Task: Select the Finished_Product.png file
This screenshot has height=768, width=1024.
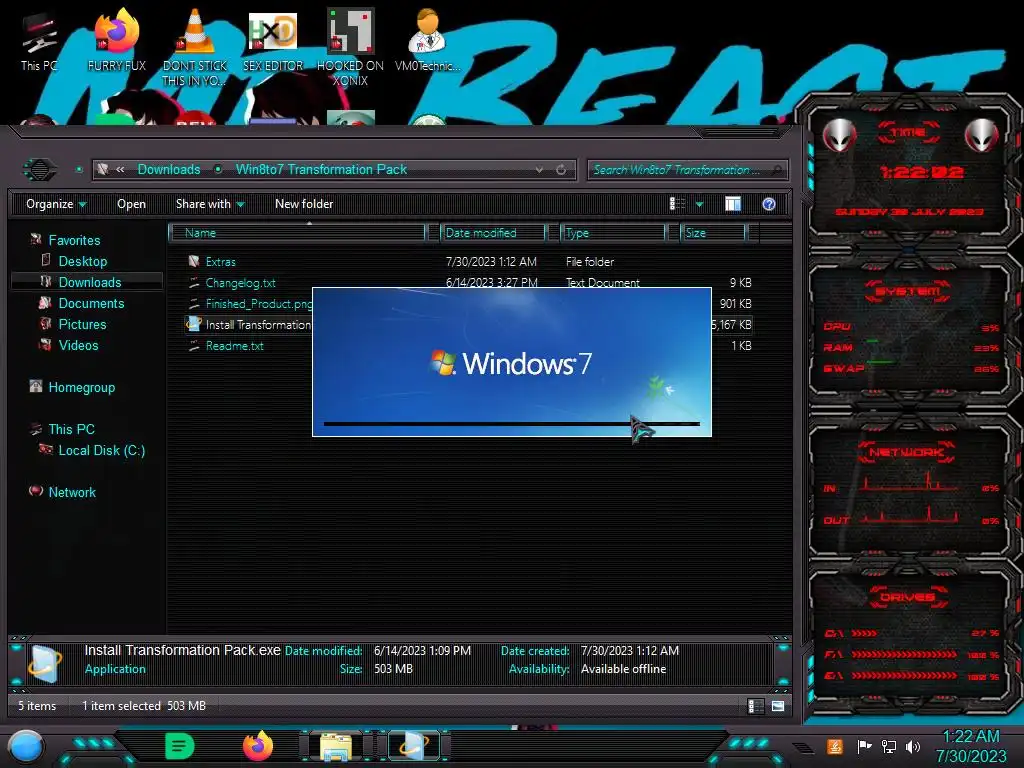Action: coord(249,304)
